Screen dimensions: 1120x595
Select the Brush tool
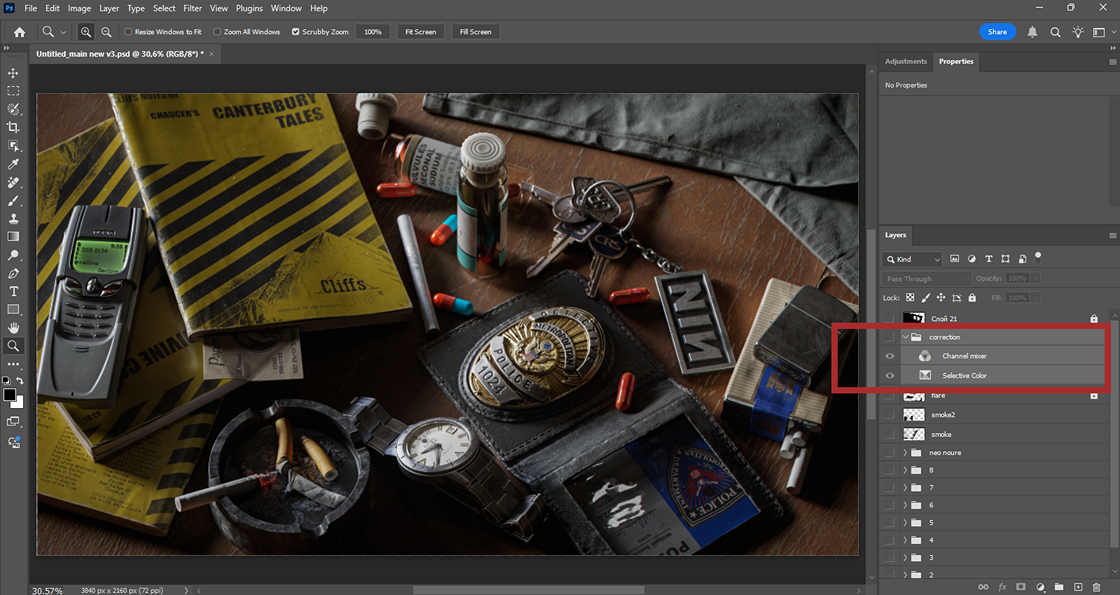point(13,200)
